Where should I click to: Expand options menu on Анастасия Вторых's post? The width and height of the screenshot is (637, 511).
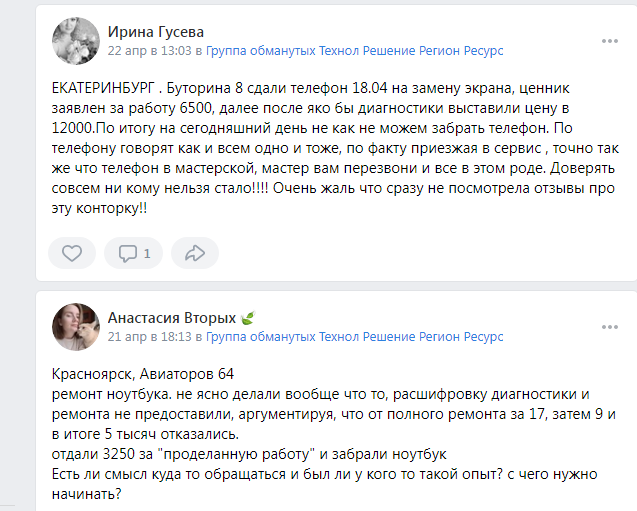click(609, 327)
